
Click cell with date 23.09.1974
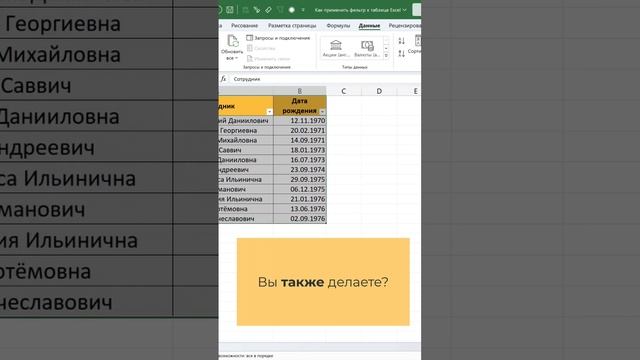tap(300, 169)
